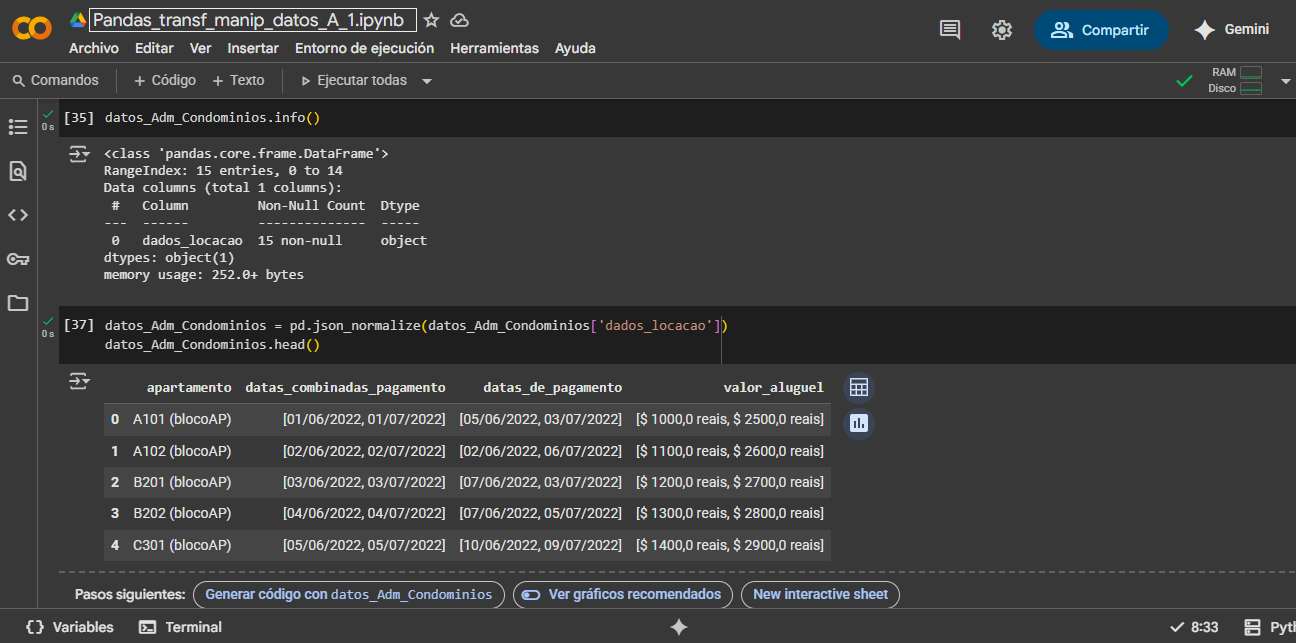Click the dados_locacao row in info output
This screenshot has height=643, width=1296.
coord(266,240)
